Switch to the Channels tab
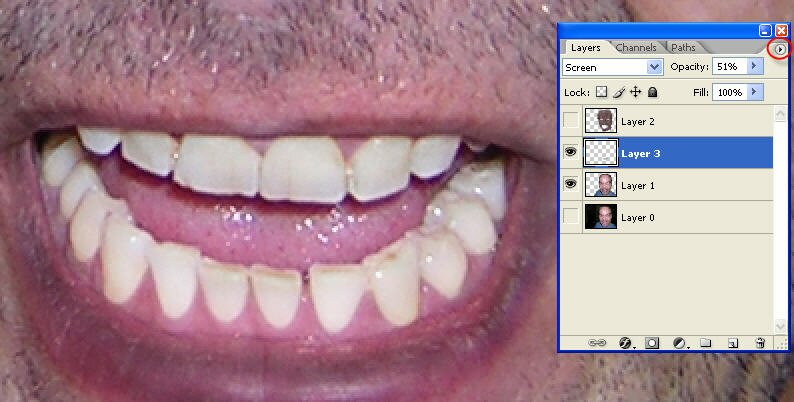The image size is (794, 402). point(636,48)
